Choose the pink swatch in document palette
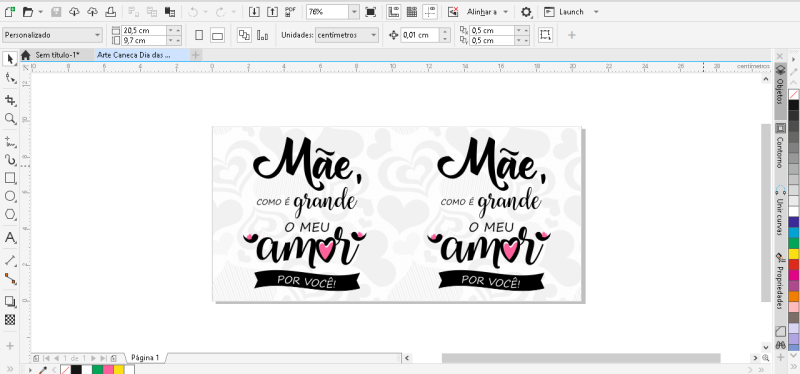The width and height of the screenshot is (800, 374). click(x=108, y=369)
